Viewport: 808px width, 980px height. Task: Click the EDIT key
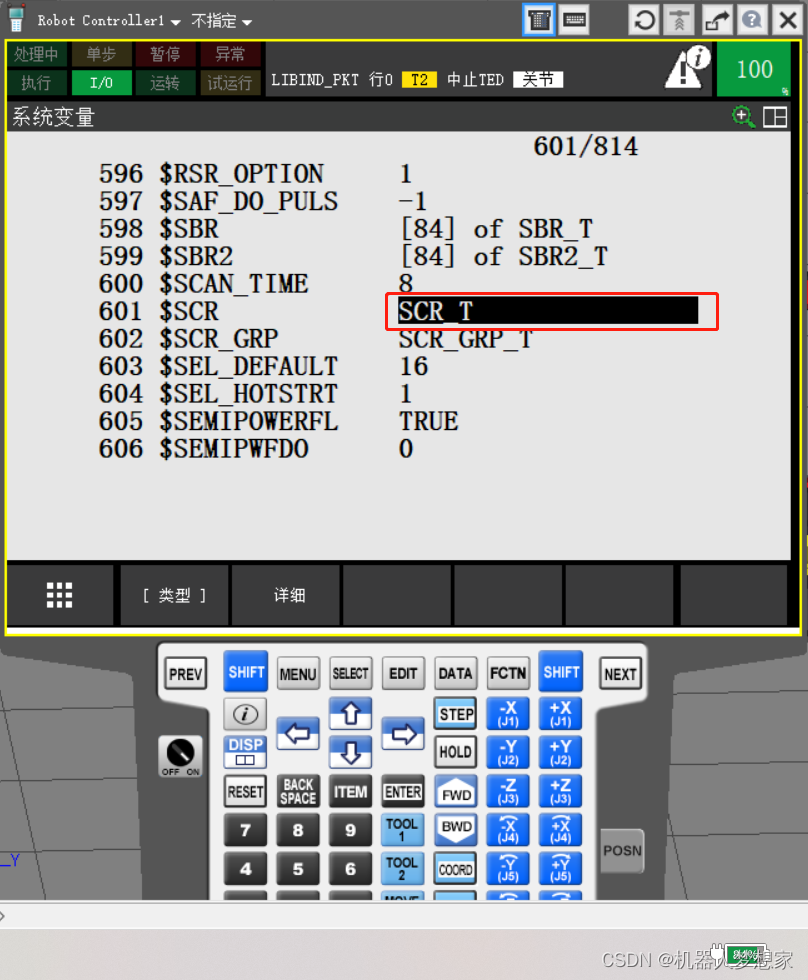(x=403, y=673)
